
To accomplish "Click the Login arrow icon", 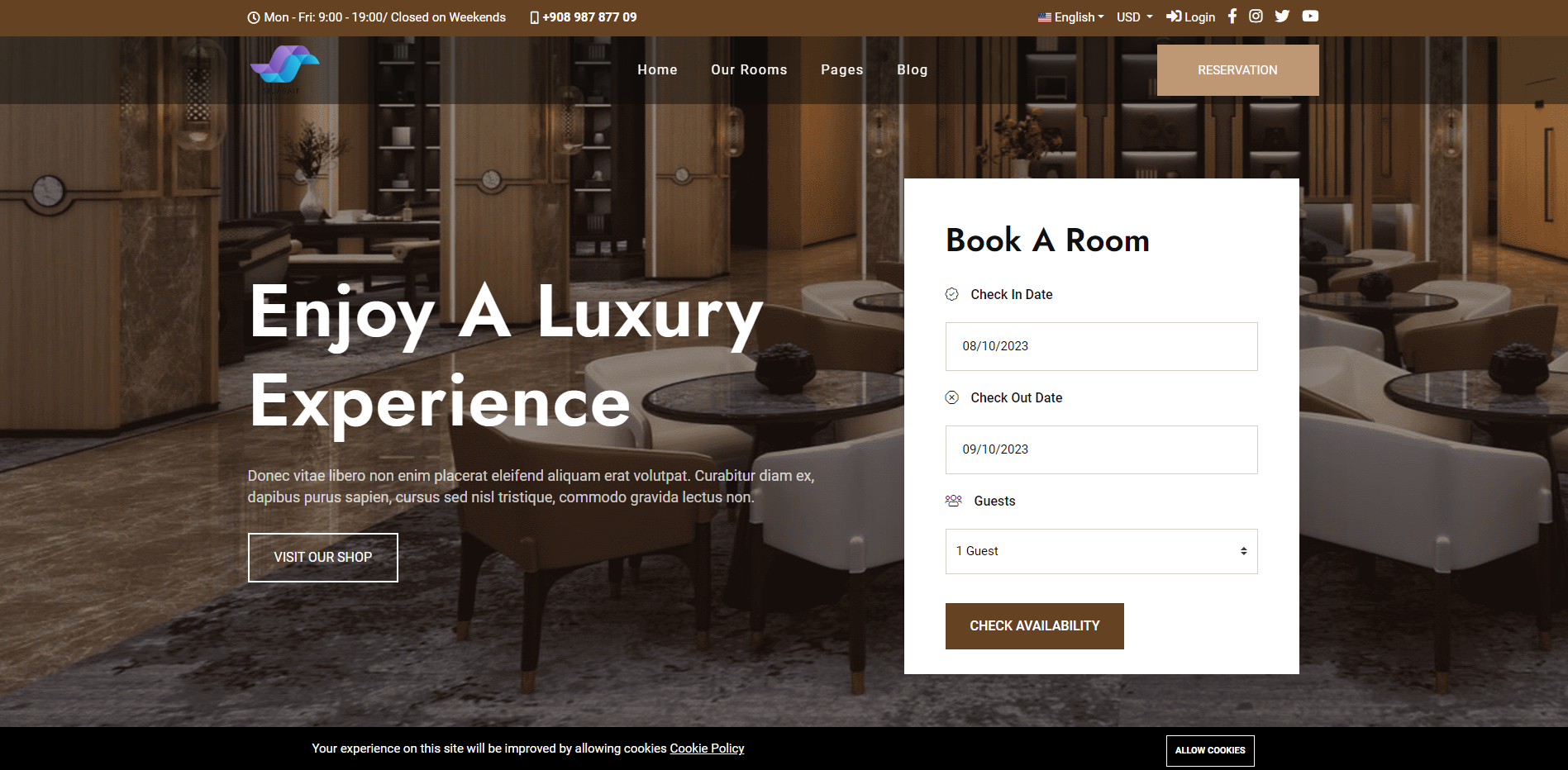I will coord(1174,17).
